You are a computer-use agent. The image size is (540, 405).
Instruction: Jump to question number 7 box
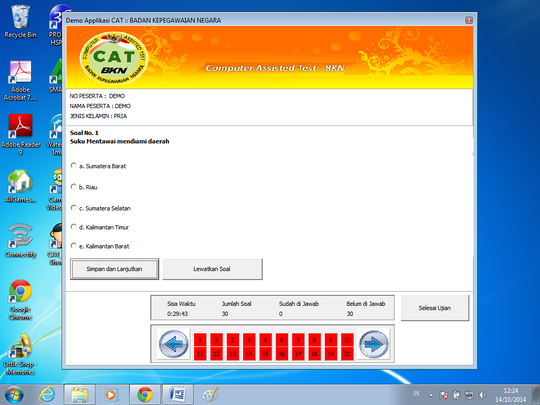pyautogui.click(x=298, y=340)
